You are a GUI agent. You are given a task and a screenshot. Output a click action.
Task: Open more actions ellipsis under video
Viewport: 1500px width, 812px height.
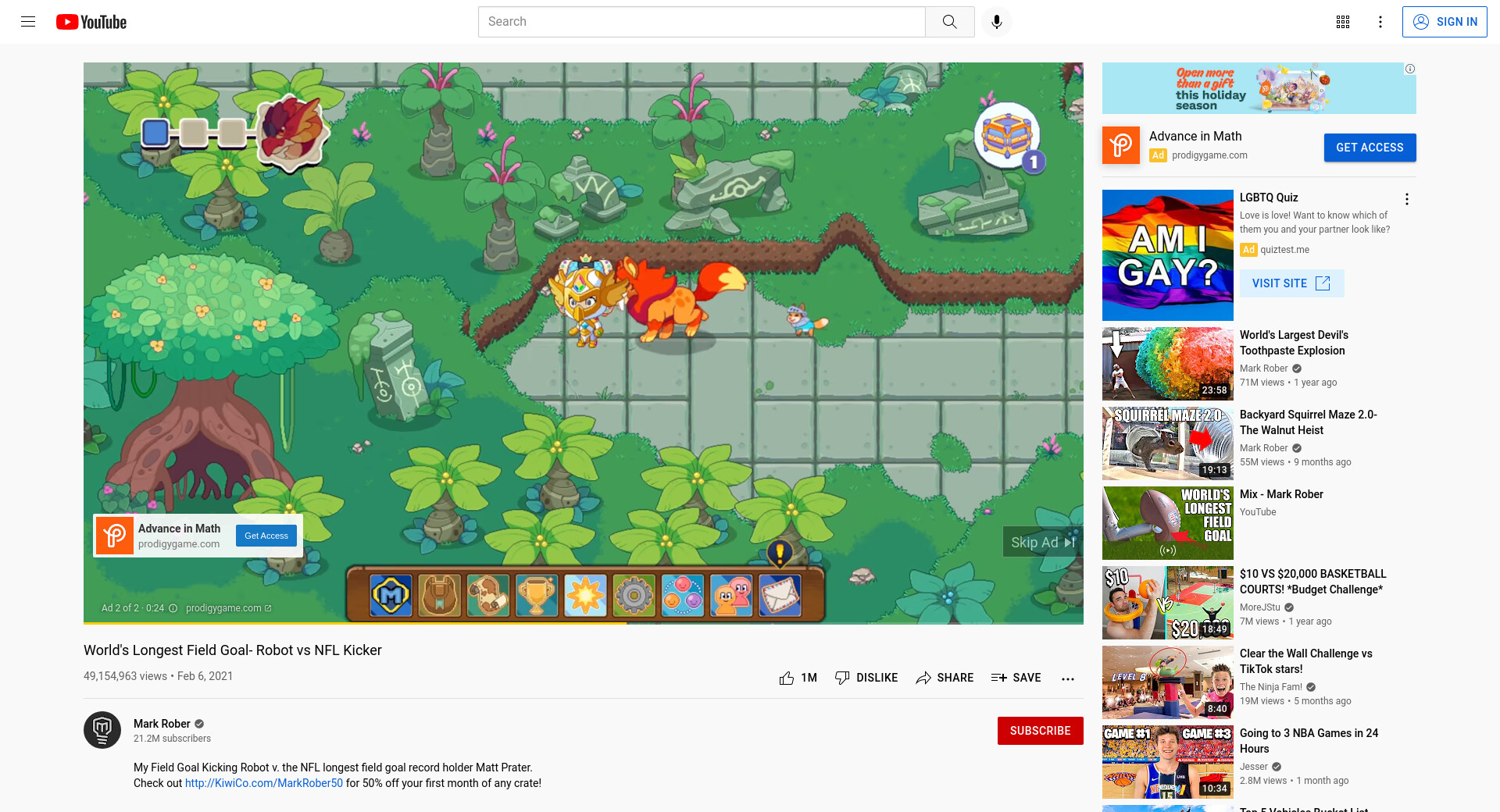pos(1068,678)
